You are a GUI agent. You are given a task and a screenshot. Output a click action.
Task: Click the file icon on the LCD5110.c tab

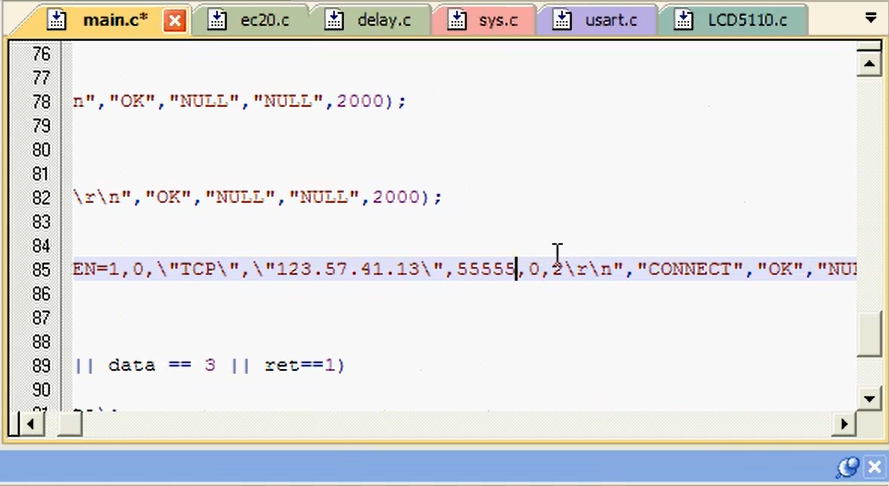(x=684, y=20)
